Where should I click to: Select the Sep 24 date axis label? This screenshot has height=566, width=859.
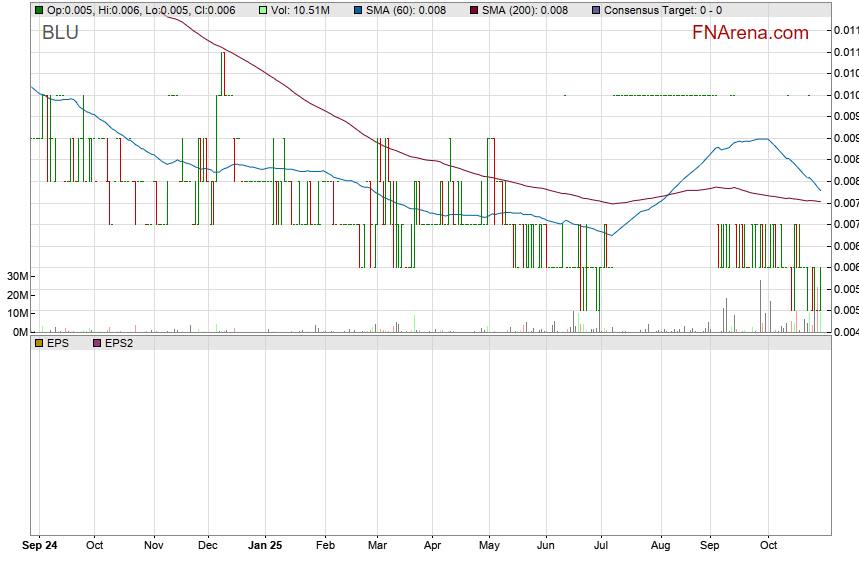(x=39, y=546)
